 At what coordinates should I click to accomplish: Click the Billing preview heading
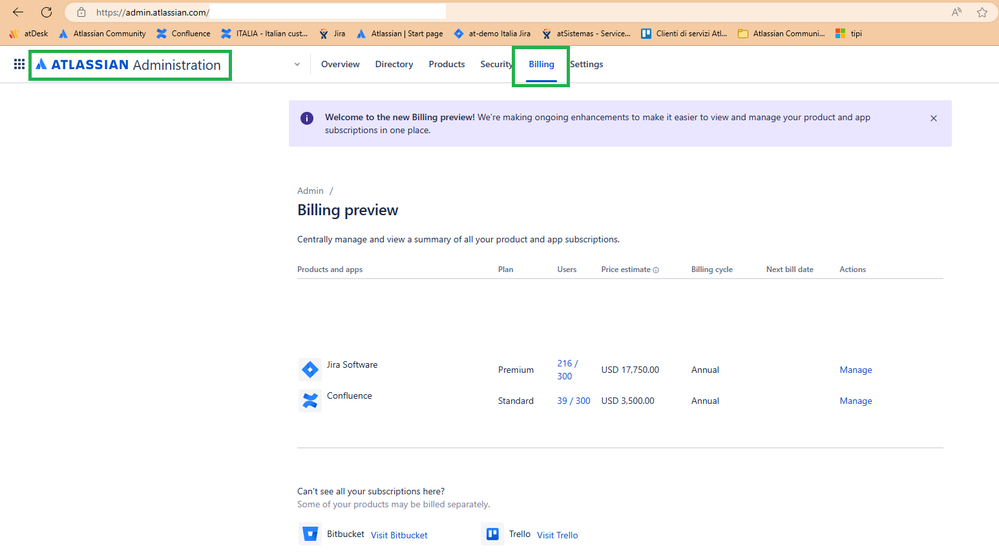click(x=347, y=210)
